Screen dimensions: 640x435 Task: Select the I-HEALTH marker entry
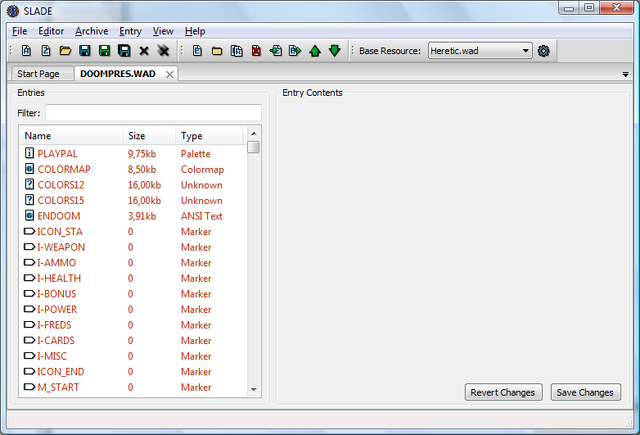coord(133,278)
